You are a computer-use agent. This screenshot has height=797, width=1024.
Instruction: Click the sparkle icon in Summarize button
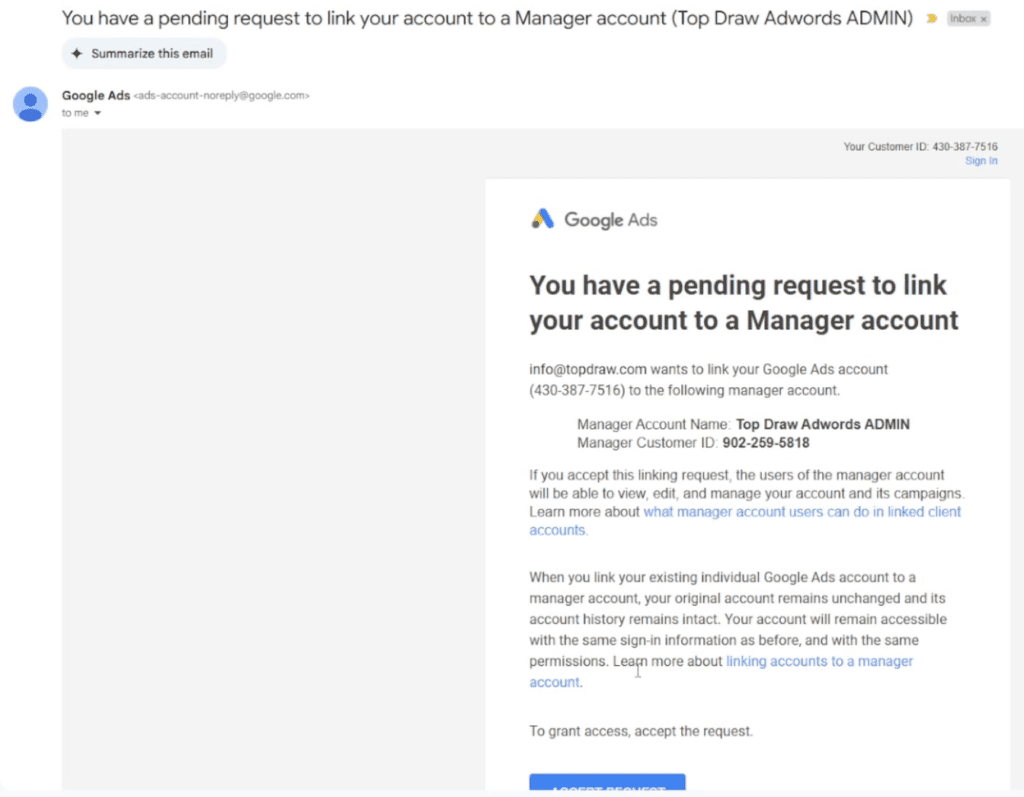77,54
